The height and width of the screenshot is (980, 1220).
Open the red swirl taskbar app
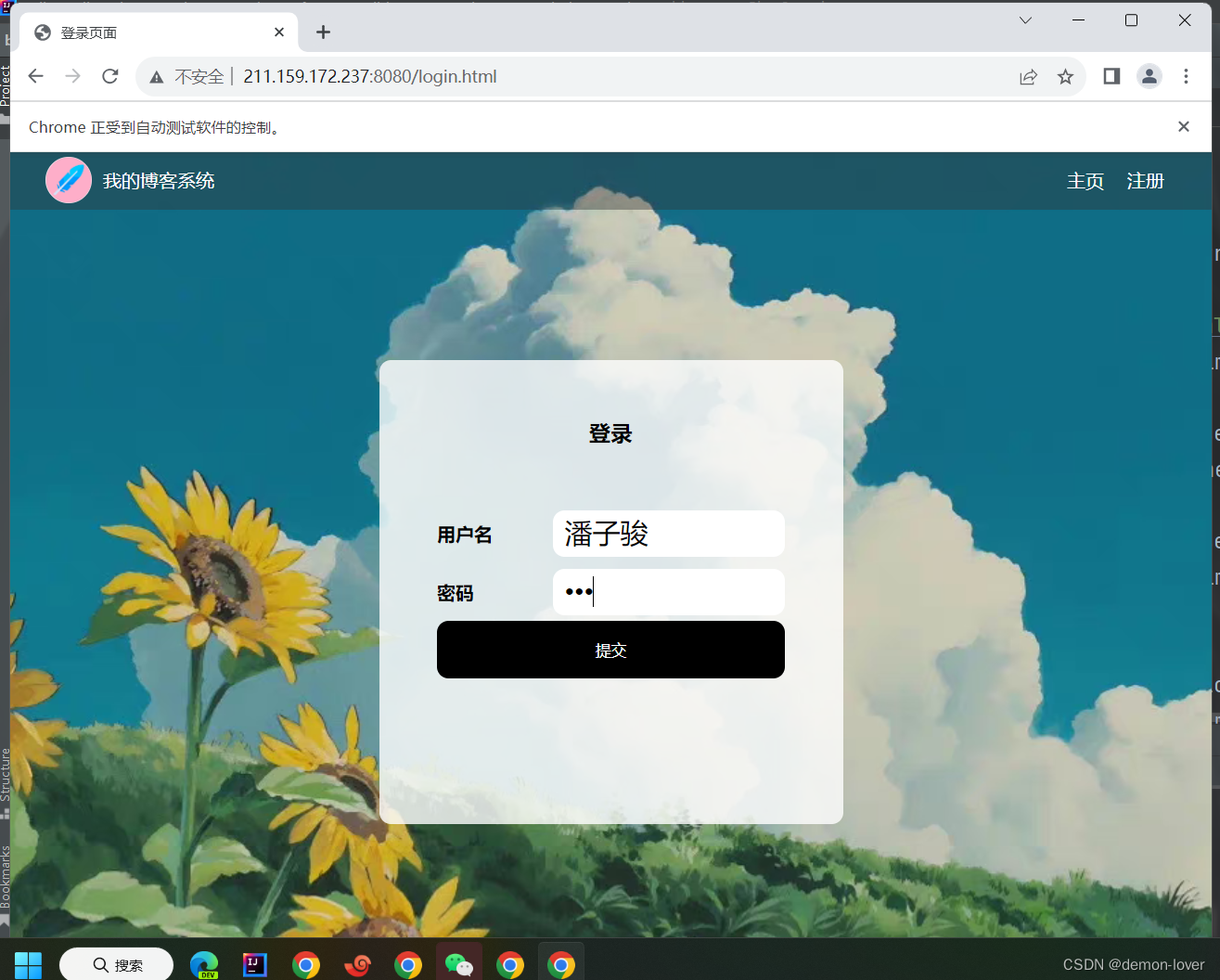tap(357, 965)
